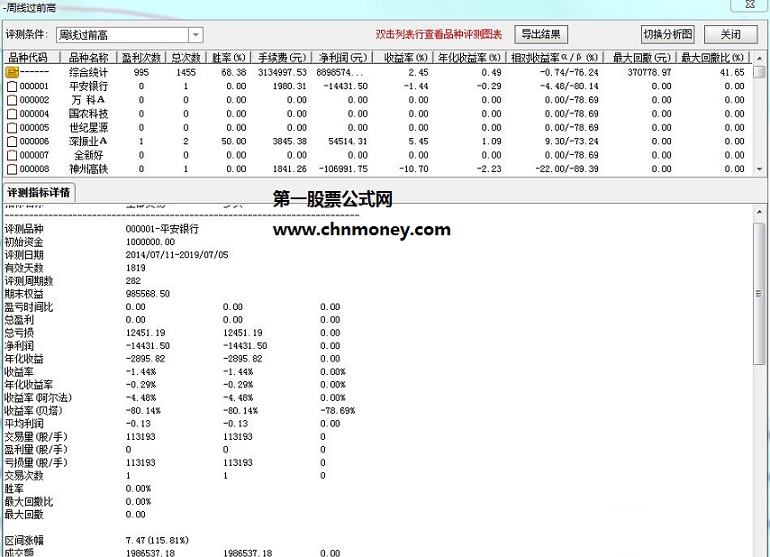Sort by 胜率(%) column header
Viewport: 770px width, 557px height.
click(228, 57)
